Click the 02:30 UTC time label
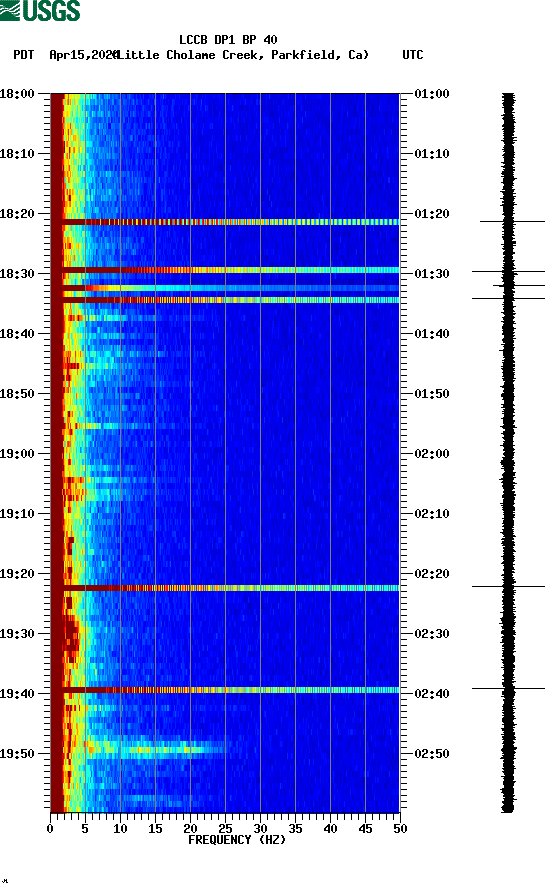Screen dimensions: 552x892 point(432,634)
